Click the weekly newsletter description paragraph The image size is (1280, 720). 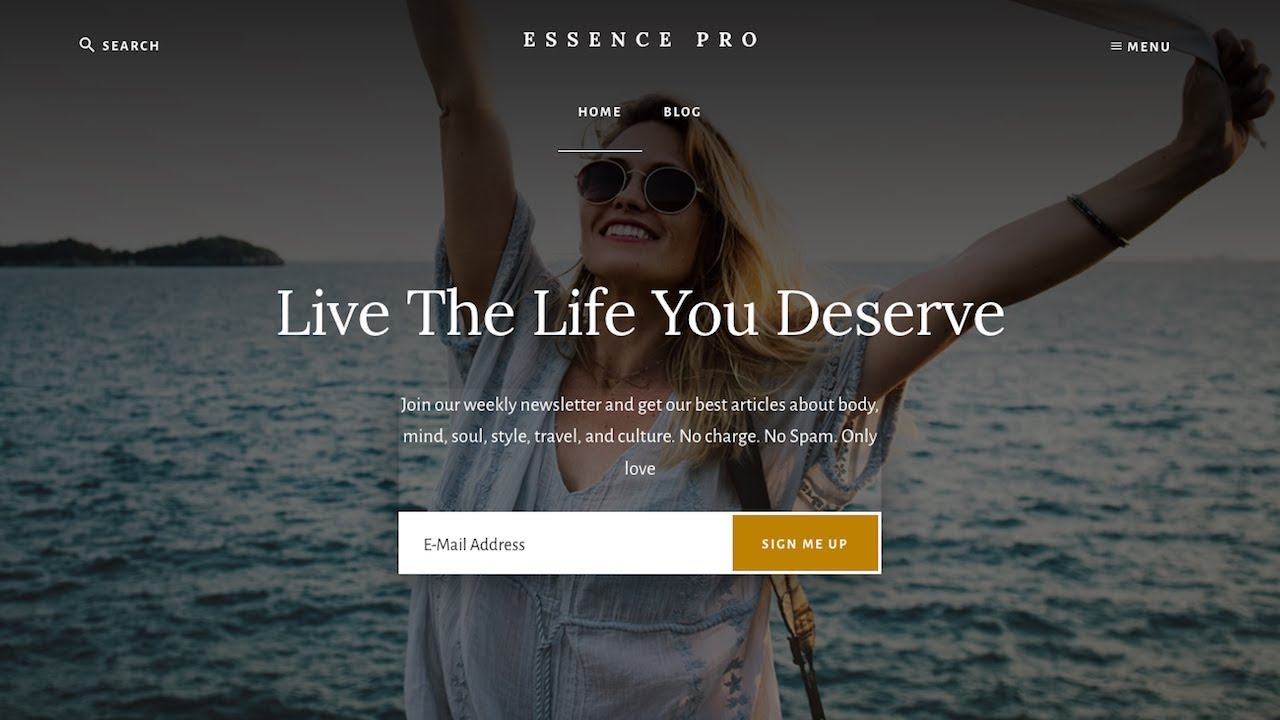(x=640, y=436)
